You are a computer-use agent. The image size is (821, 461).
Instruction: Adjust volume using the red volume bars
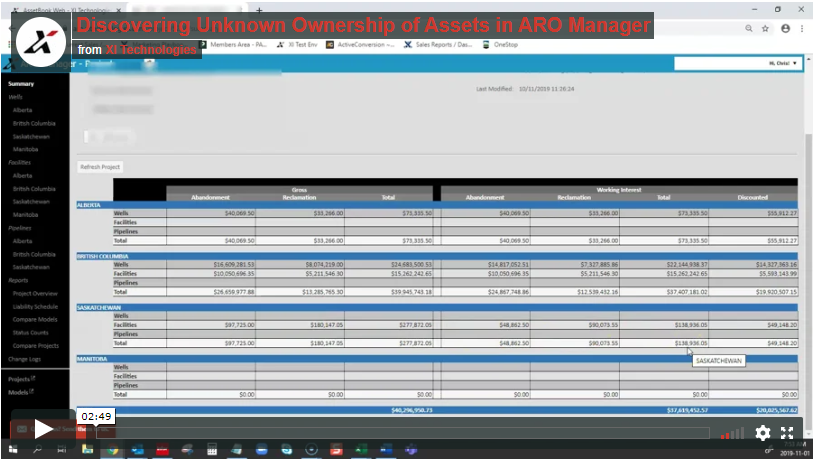[x=732, y=433]
